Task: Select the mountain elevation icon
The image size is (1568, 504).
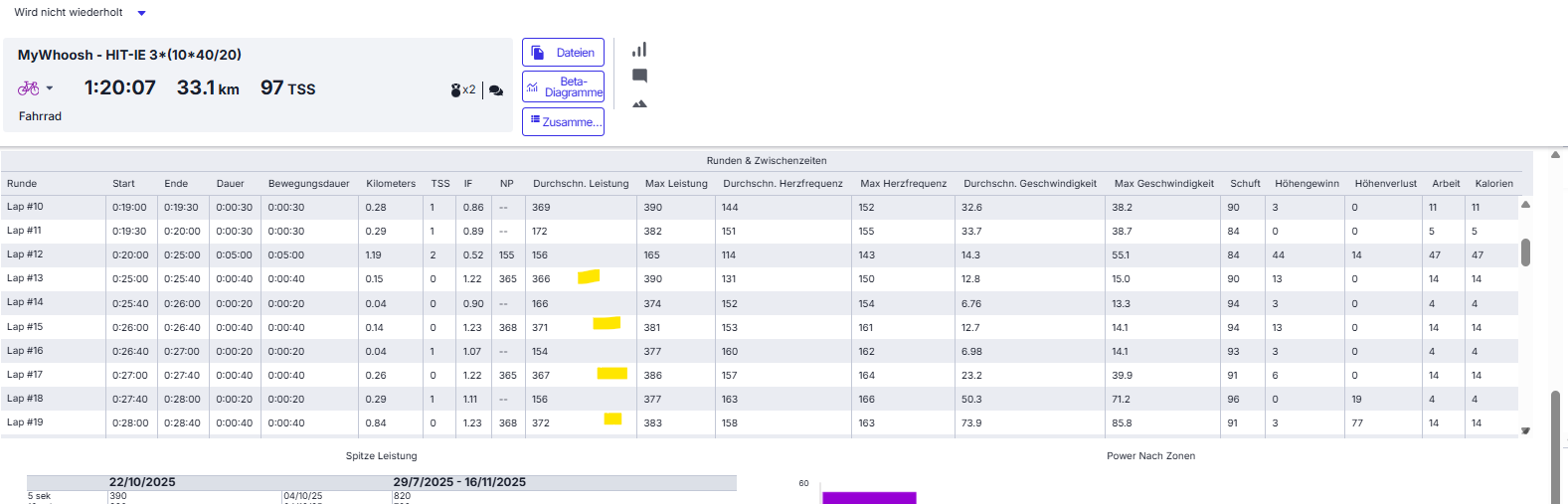Action: (639, 103)
